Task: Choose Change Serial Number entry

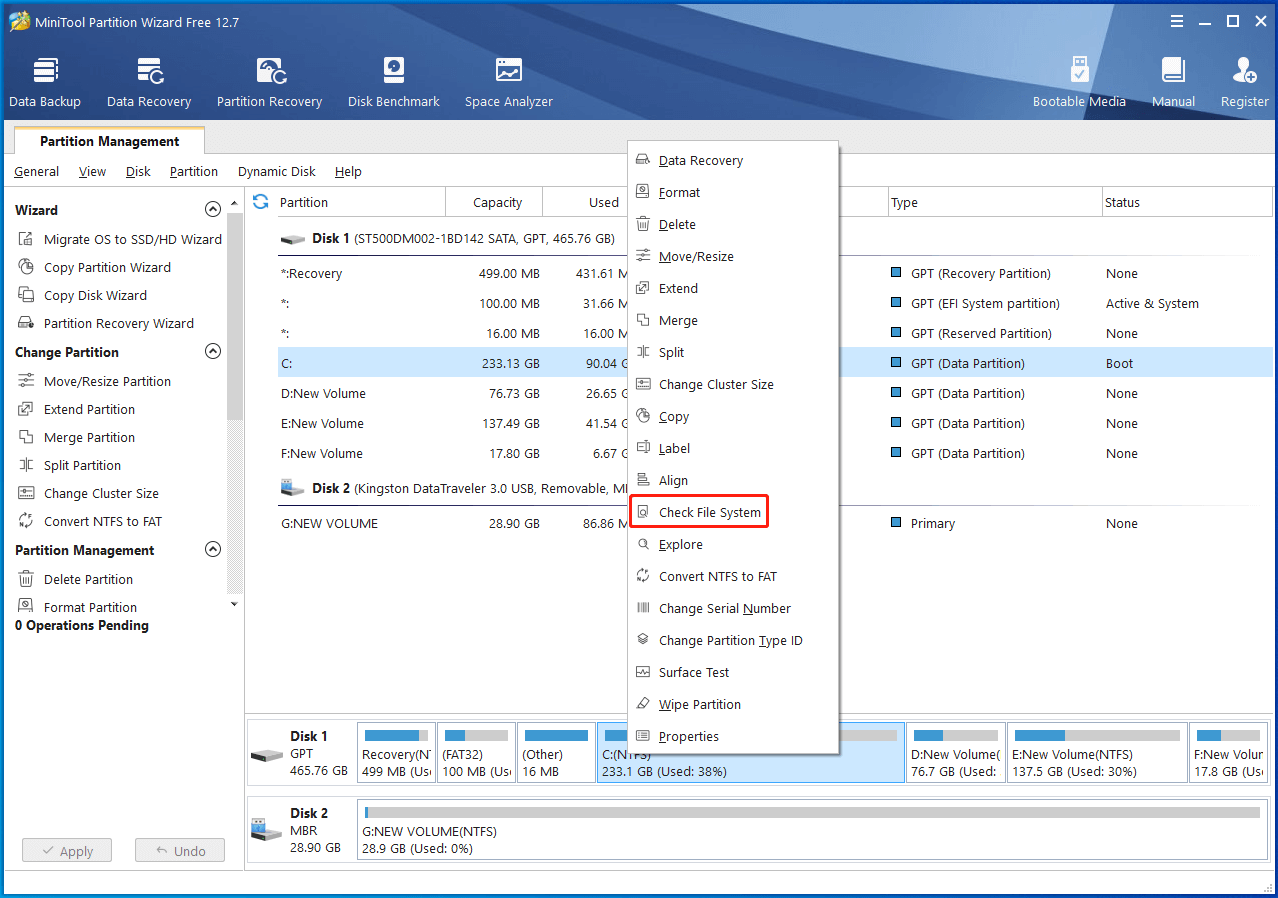Action: (x=733, y=608)
